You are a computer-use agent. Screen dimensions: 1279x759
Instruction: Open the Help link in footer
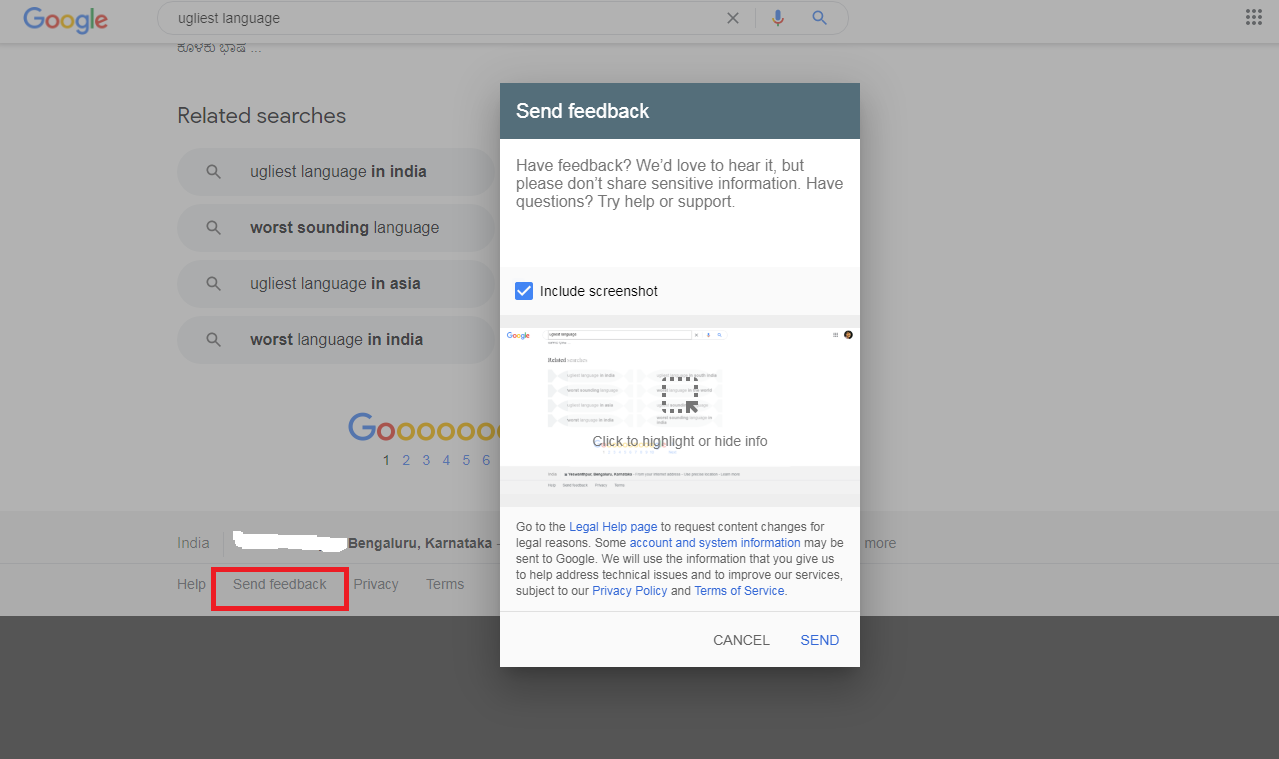[x=191, y=584]
